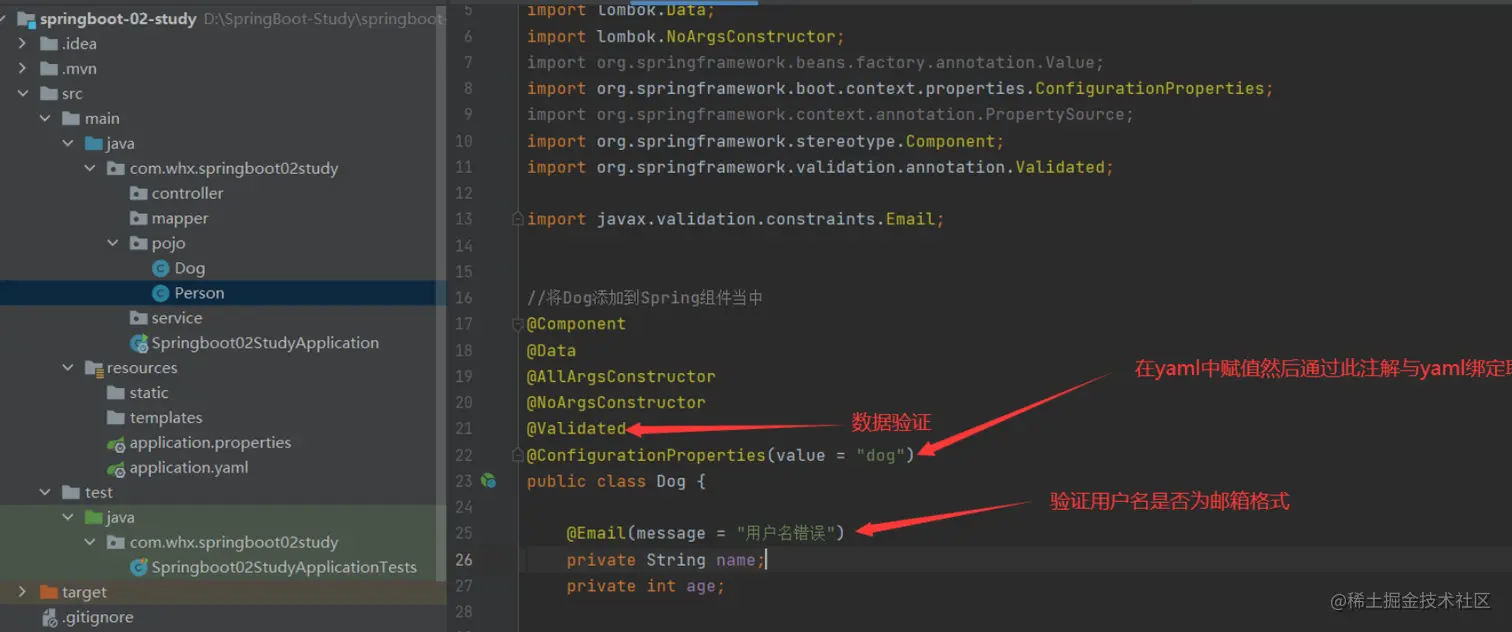Click the service package icon
1512x632 pixels.
pos(139,318)
